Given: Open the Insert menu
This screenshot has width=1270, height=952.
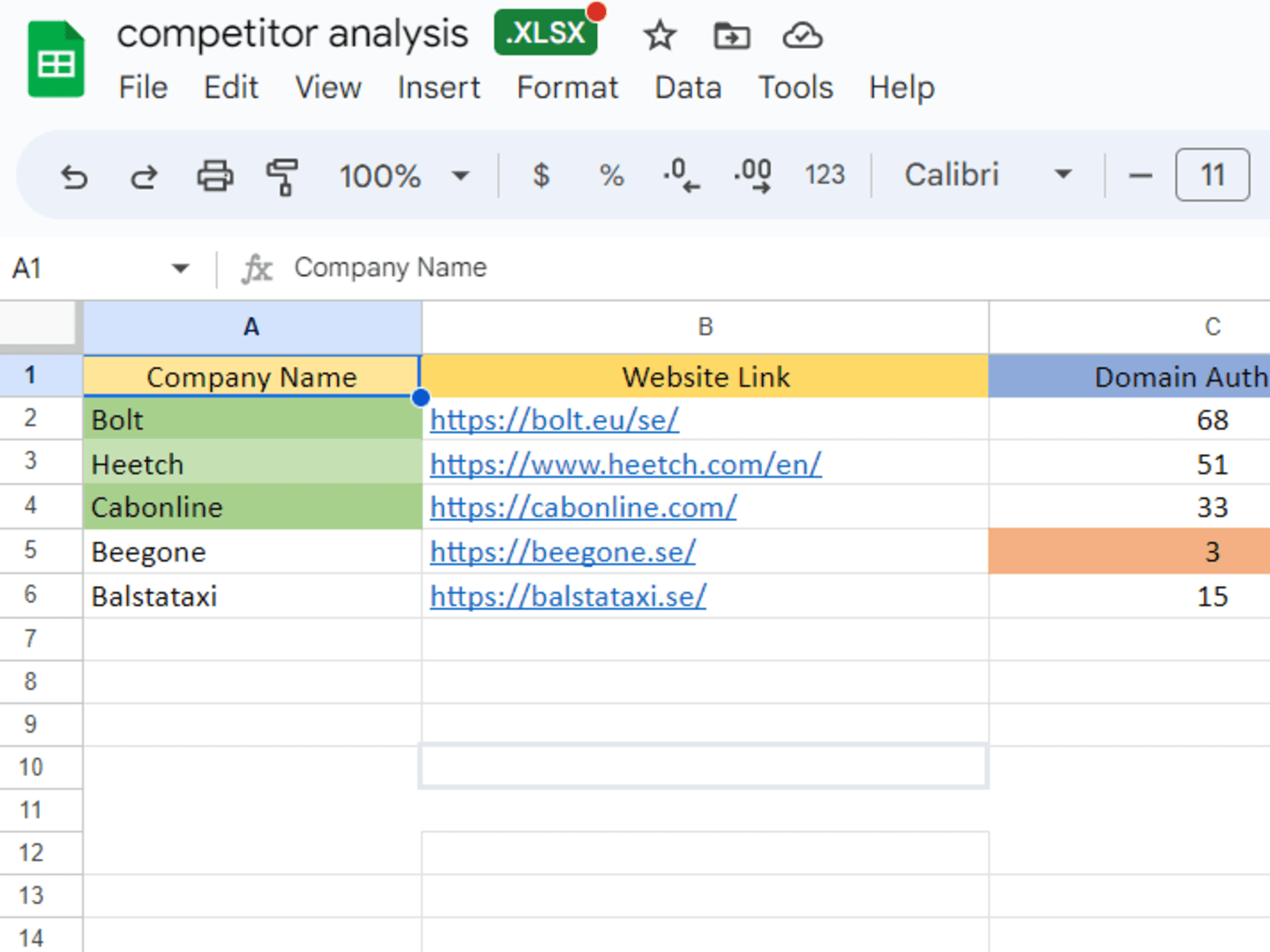Looking at the screenshot, I should [438, 88].
